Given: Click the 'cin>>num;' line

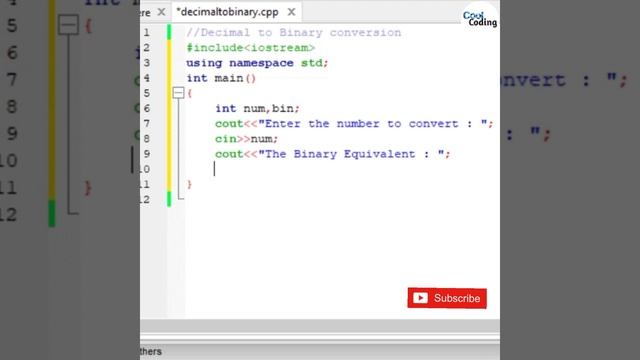Looking at the screenshot, I should [246, 139].
